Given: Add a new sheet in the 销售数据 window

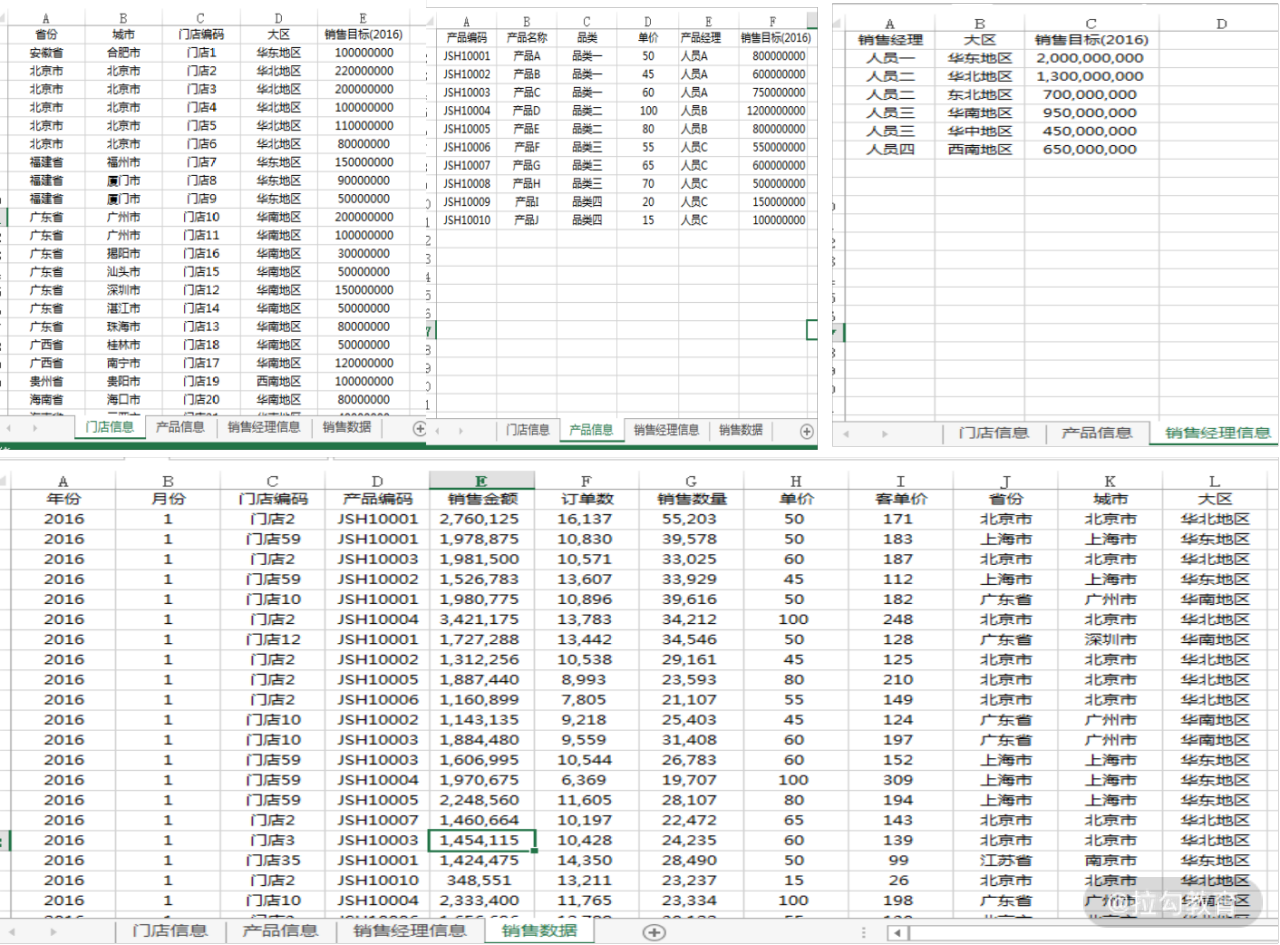Looking at the screenshot, I should click(x=654, y=931).
